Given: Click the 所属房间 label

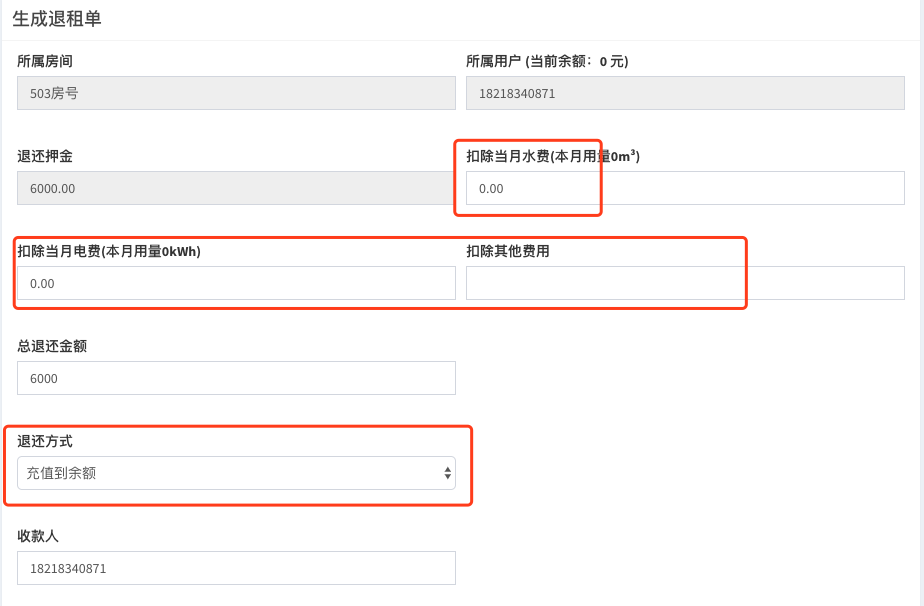Looking at the screenshot, I should click(45, 61).
